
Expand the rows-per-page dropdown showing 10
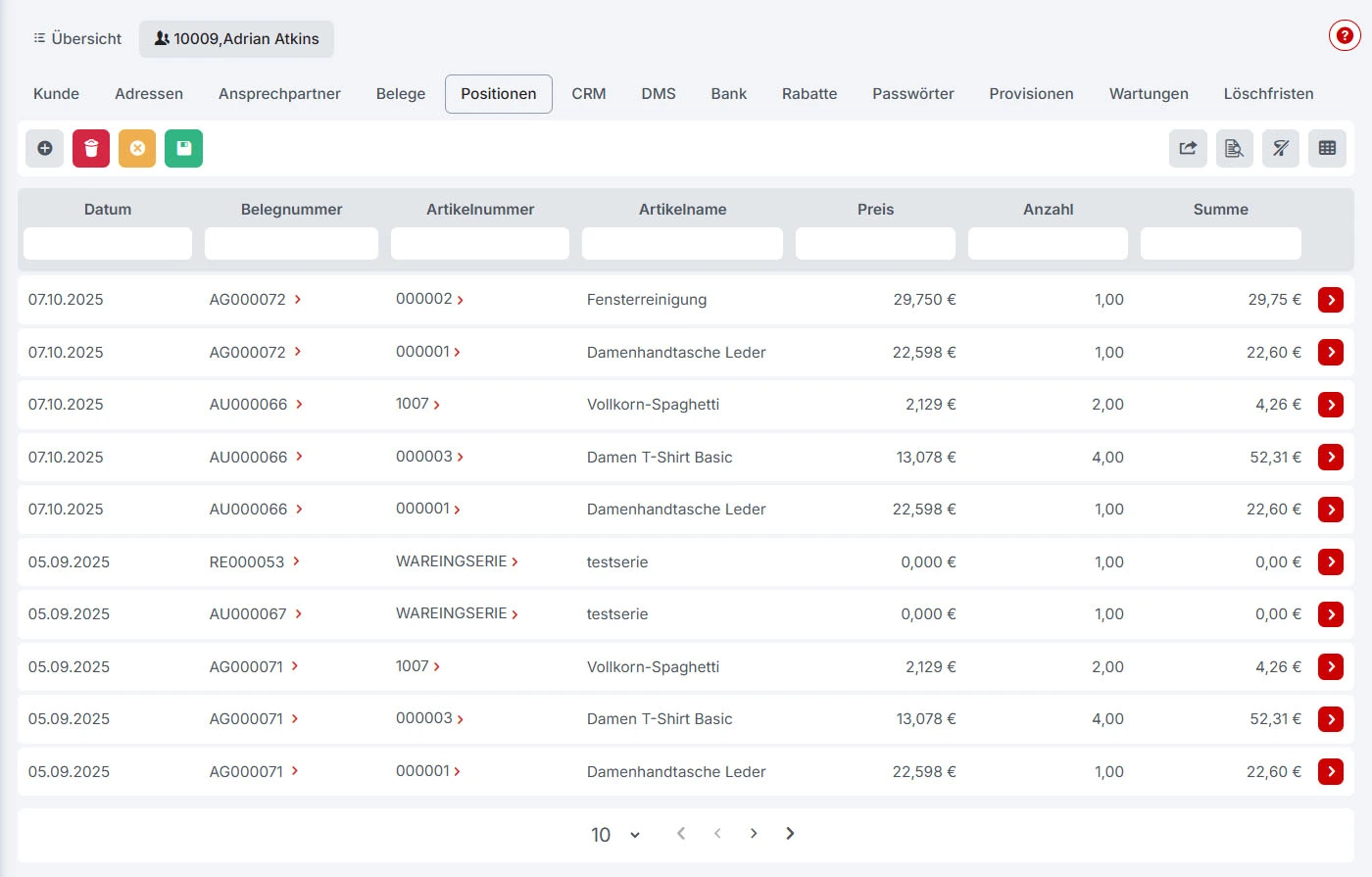tap(615, 834)
